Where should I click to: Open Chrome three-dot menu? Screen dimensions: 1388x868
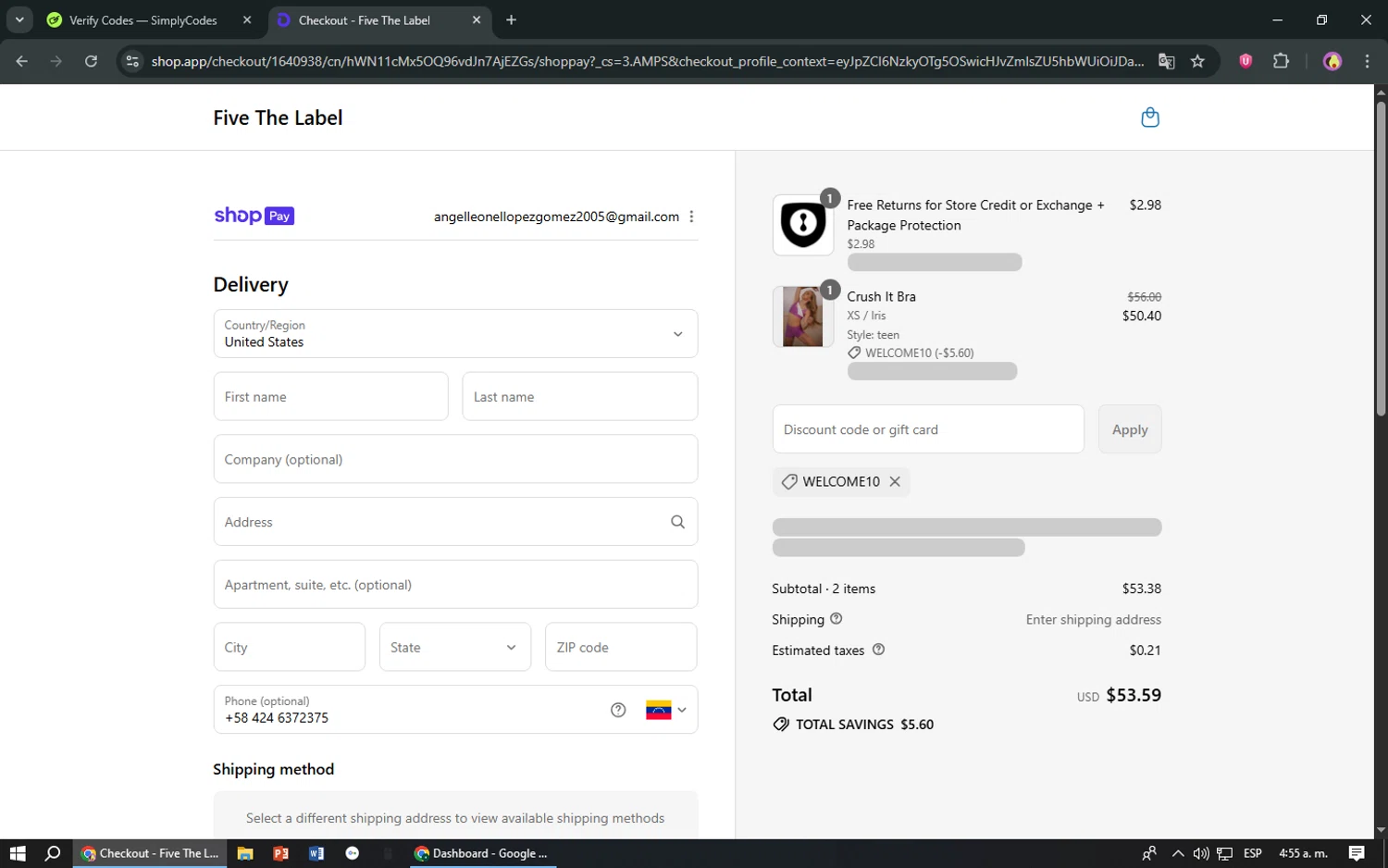(x=1367, y=61)
